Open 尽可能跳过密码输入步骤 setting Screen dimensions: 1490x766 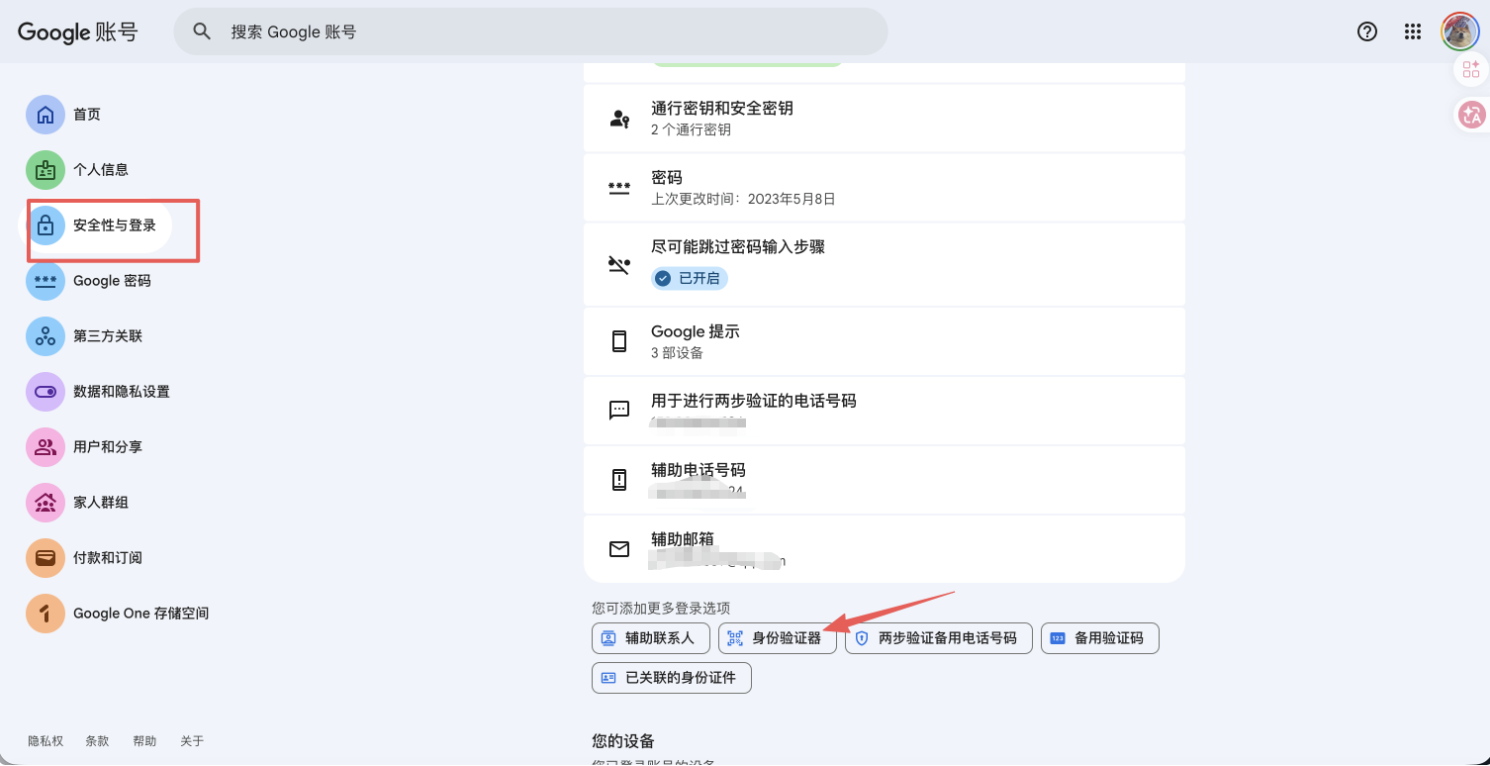[884, 264]
